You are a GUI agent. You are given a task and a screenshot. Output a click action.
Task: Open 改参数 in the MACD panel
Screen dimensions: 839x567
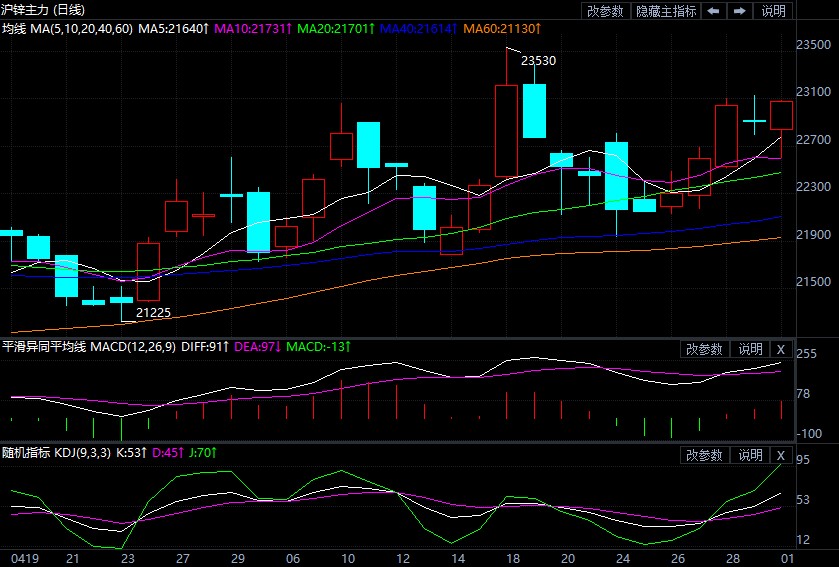(x=704, y=349)
